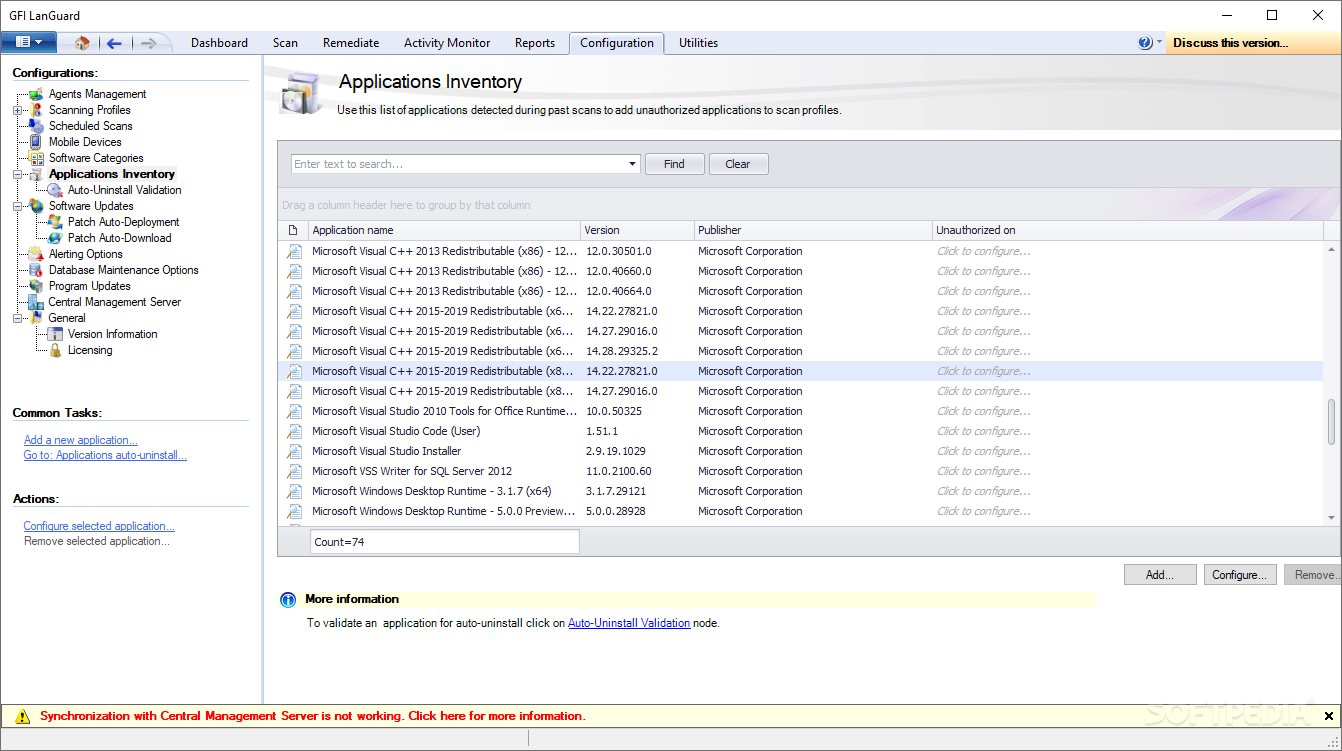
Task: Click the Add... button
Action: (x=1160, y=575)
